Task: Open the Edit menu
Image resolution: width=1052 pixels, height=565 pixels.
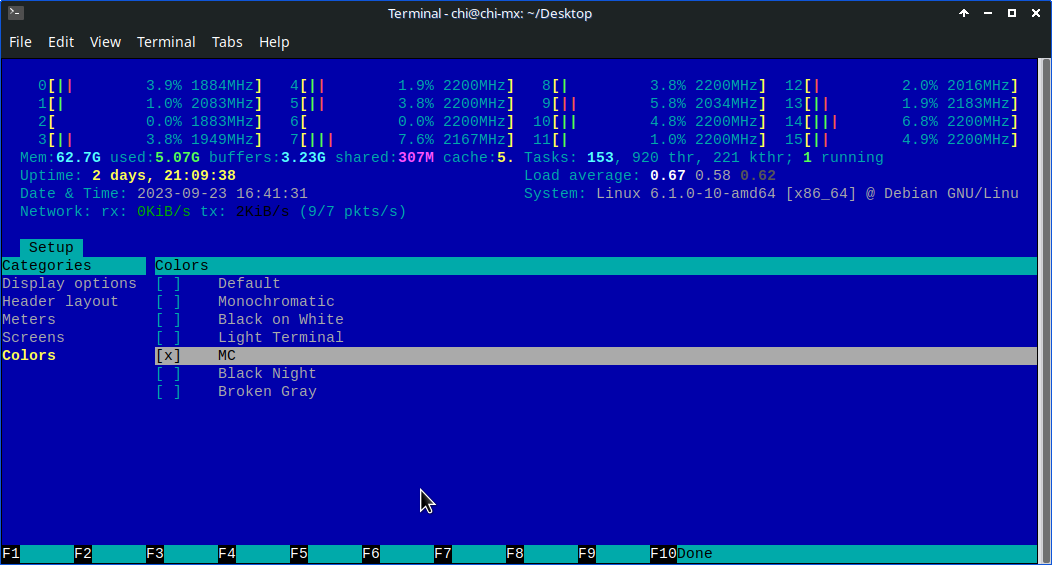Action: coord(60,42)
